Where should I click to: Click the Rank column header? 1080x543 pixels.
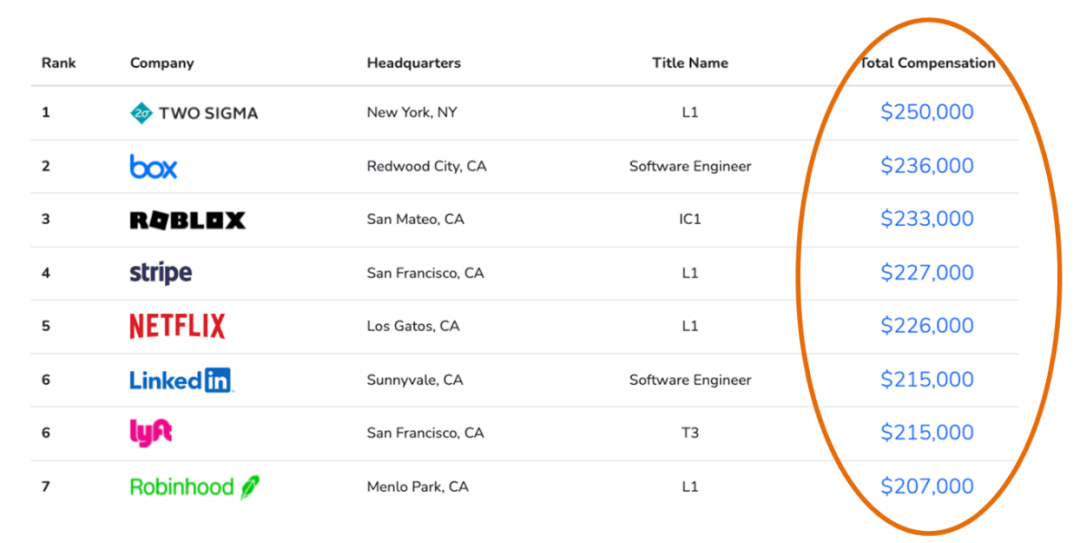[59, 63]
